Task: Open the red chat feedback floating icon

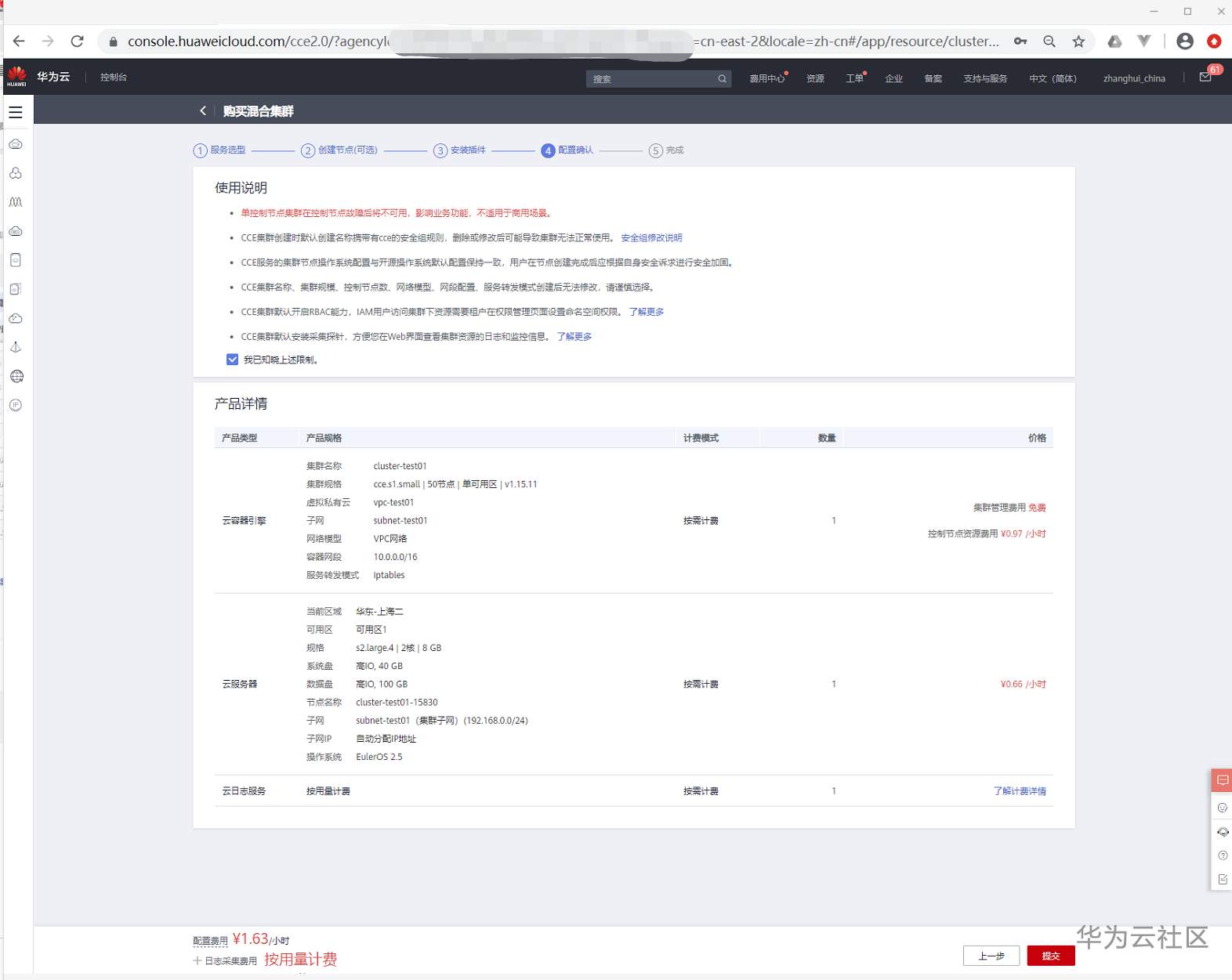Action: pos(1222,780)
